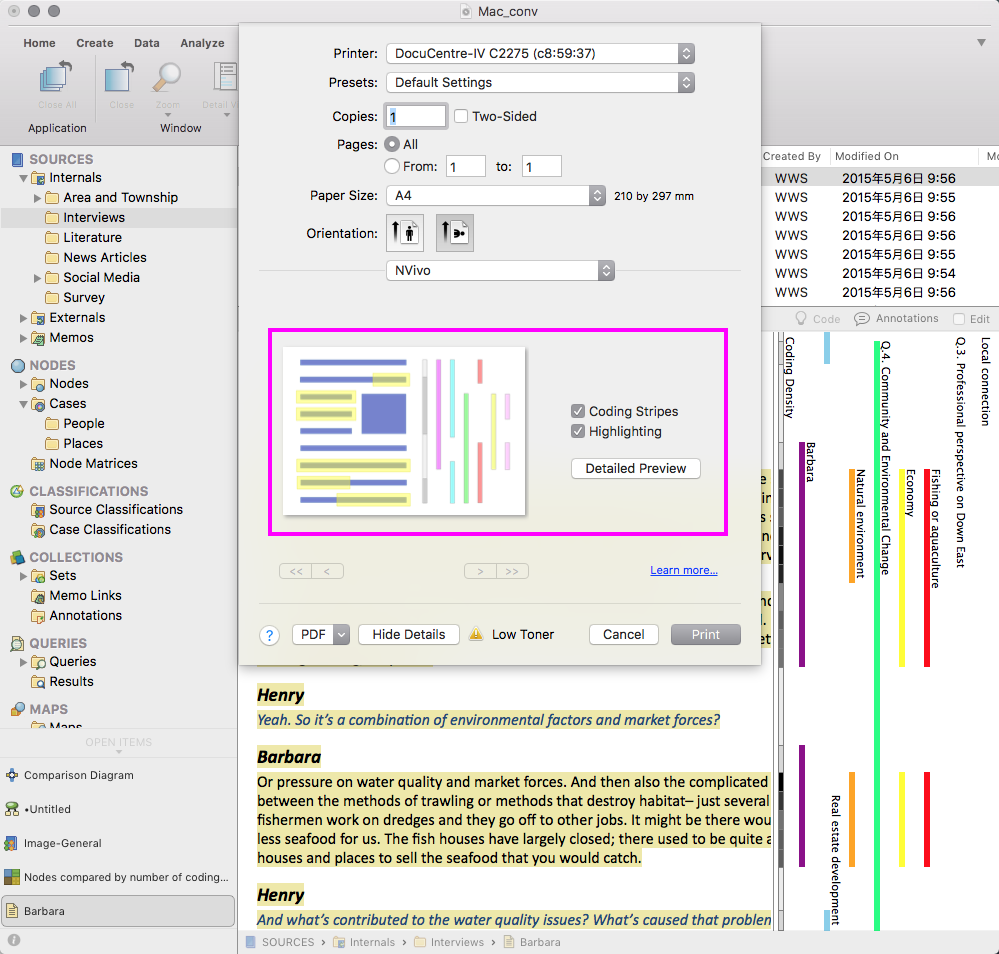This screenshot has width=999, height=954.
Task: Click the Low Toner warning icon
Action: point(476,634)
